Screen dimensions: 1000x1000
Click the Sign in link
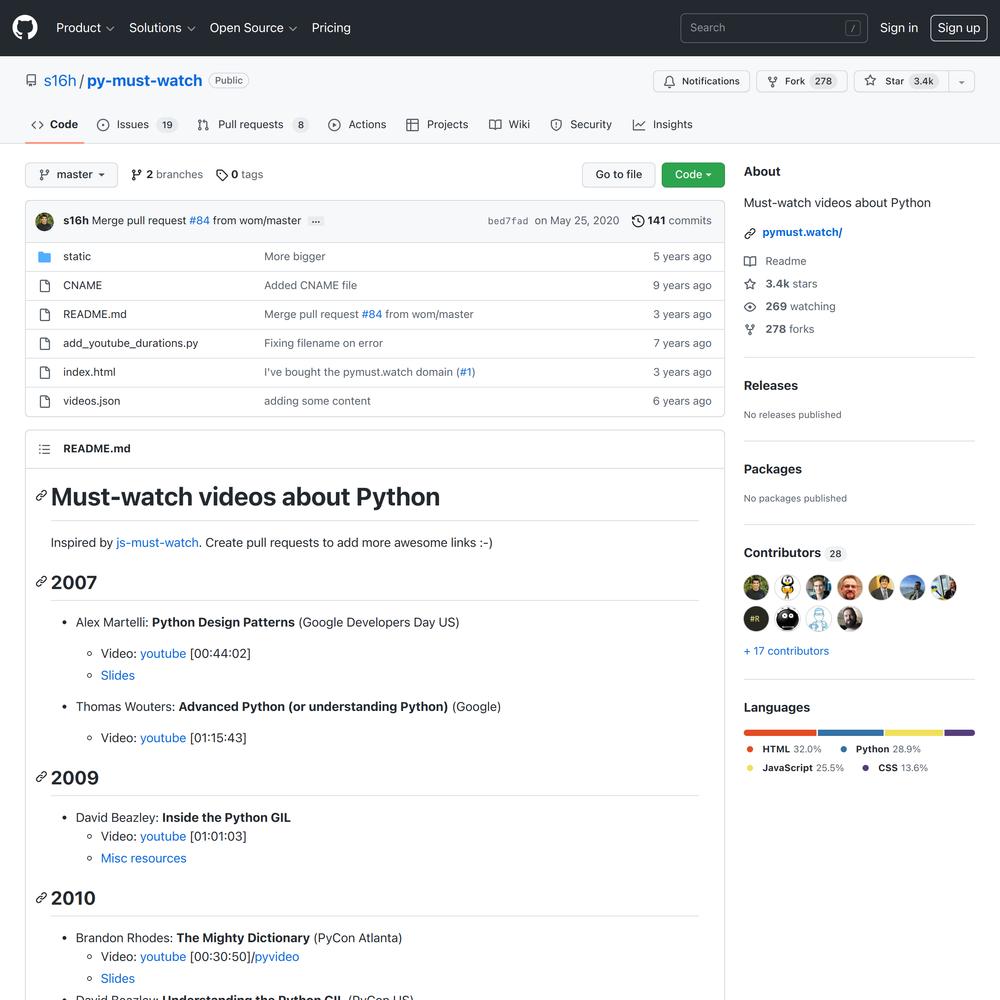click(x=899, y=28)
